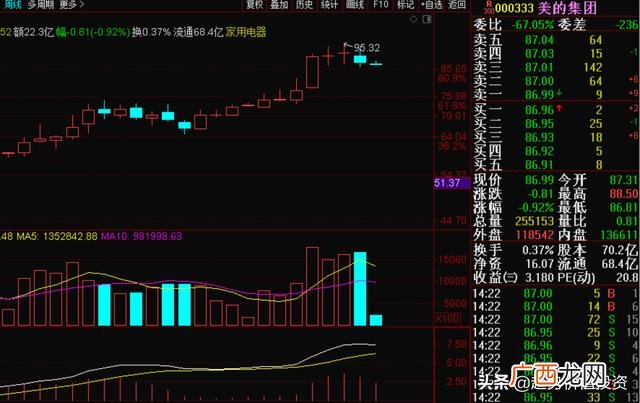Click the 返回 back button
The width and height of the screenshot is (640, 403).
tap(456, 5)
